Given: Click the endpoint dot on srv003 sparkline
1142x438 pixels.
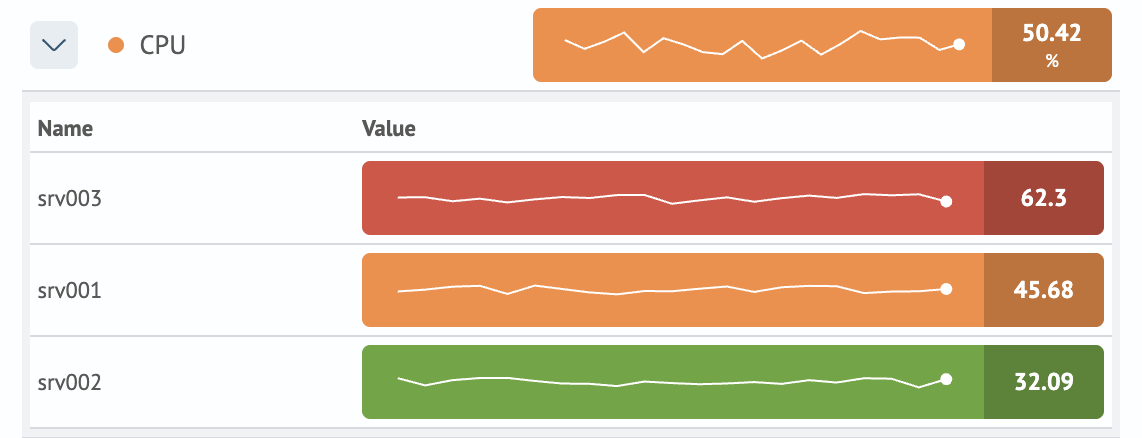Looking at the screenshot, I should [946, 201].
